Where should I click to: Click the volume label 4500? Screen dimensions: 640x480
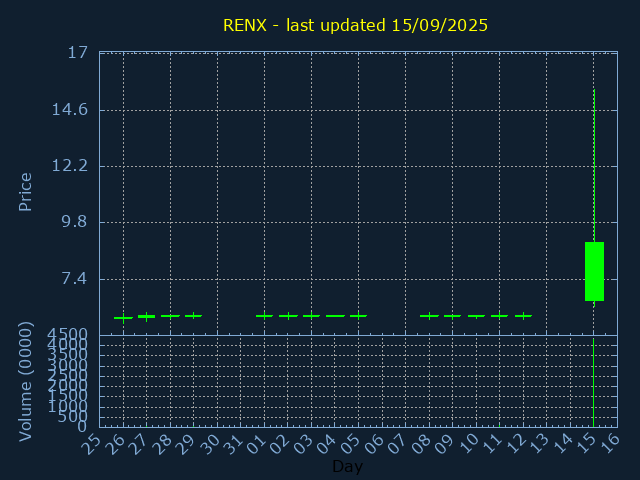pyautogui.click(x=68, y=334)
